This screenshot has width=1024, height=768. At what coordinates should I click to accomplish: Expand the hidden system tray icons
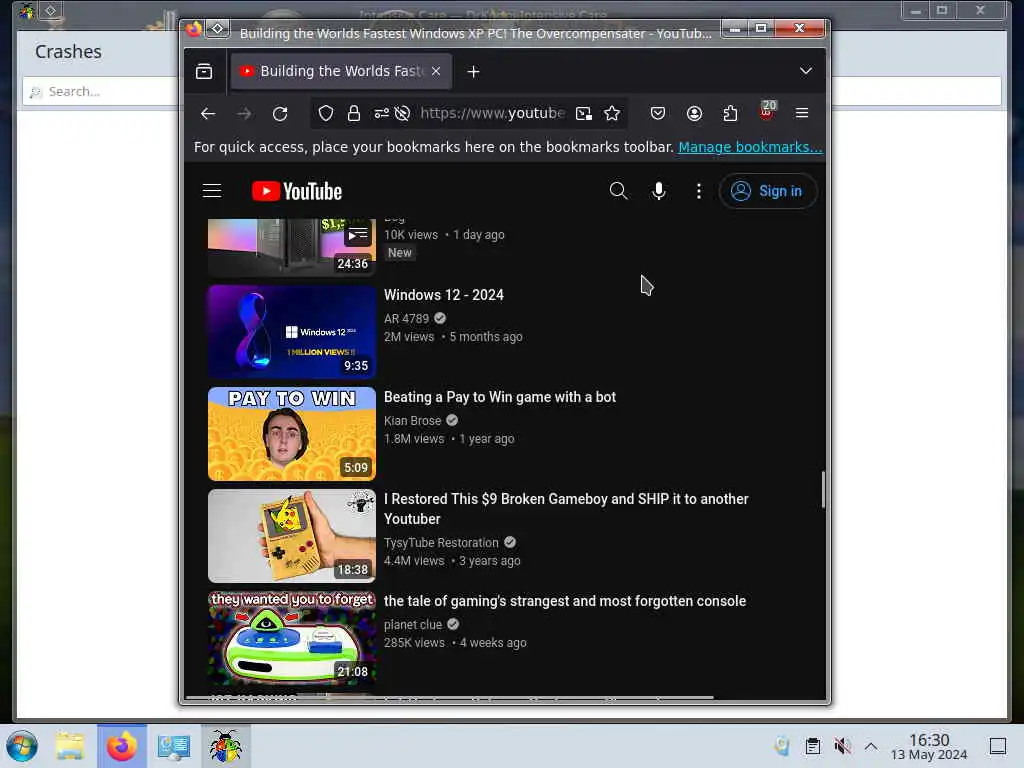click(x=871, y=746)
